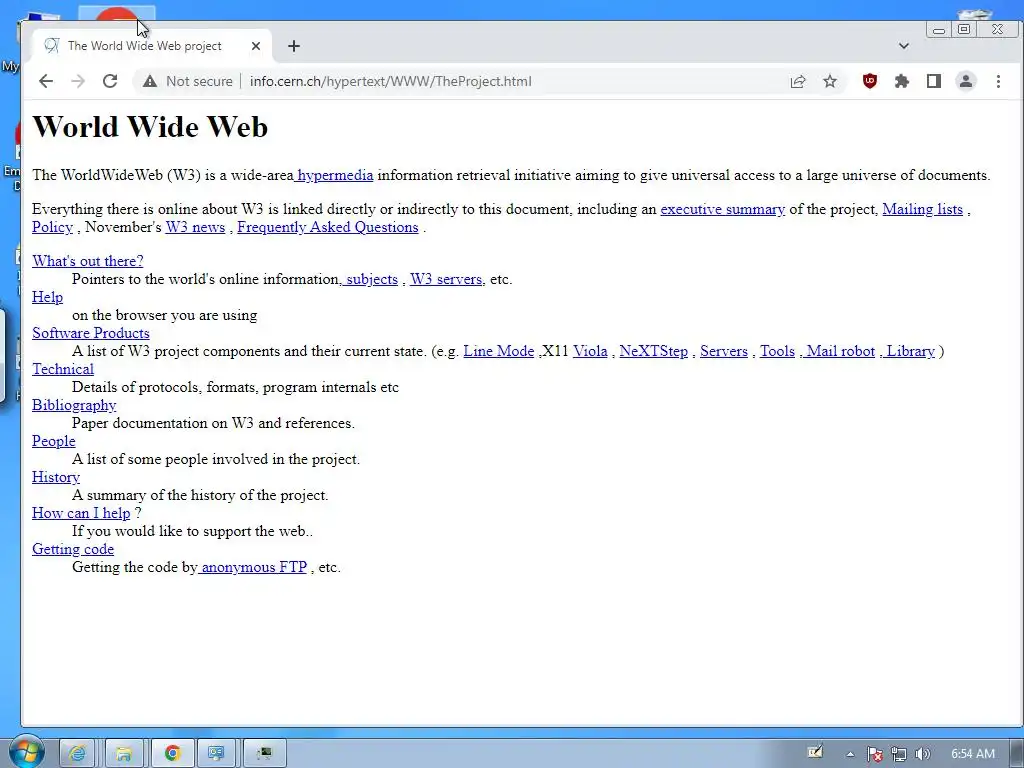Screen dimensions: 1024x768
Task: Open the 6:54 AM clock
Action: tap(972, 754)
